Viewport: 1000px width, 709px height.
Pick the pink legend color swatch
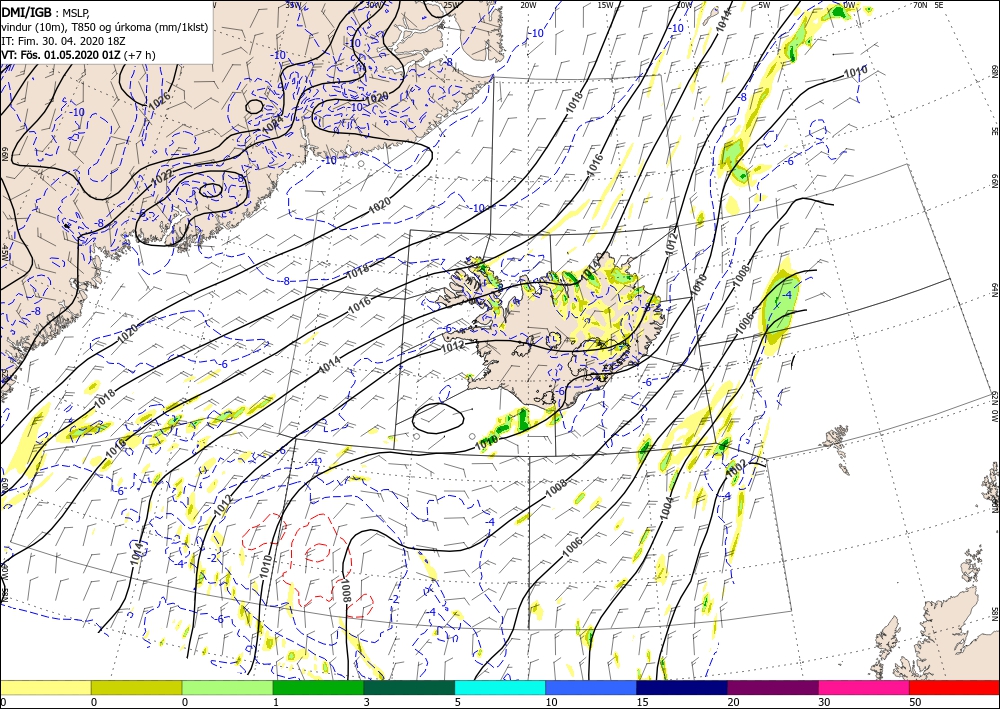coord(864,687)
